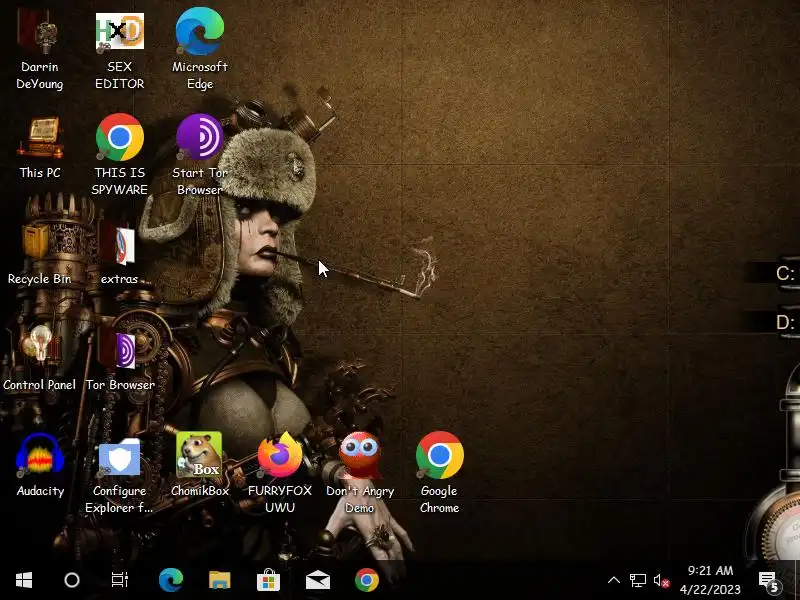Open Task View from the taskbar
The image size is (800, 600).
tap(120, 580)
